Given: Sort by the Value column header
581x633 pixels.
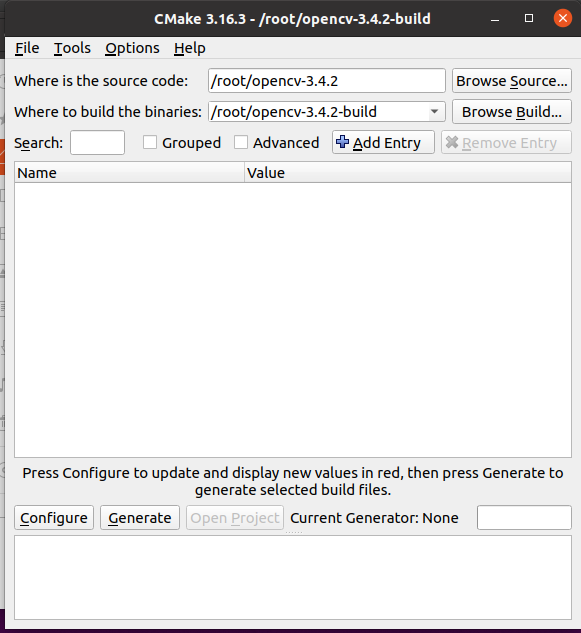Looking at the screenshot, I should pyautogui.click(x=408, y=173).
